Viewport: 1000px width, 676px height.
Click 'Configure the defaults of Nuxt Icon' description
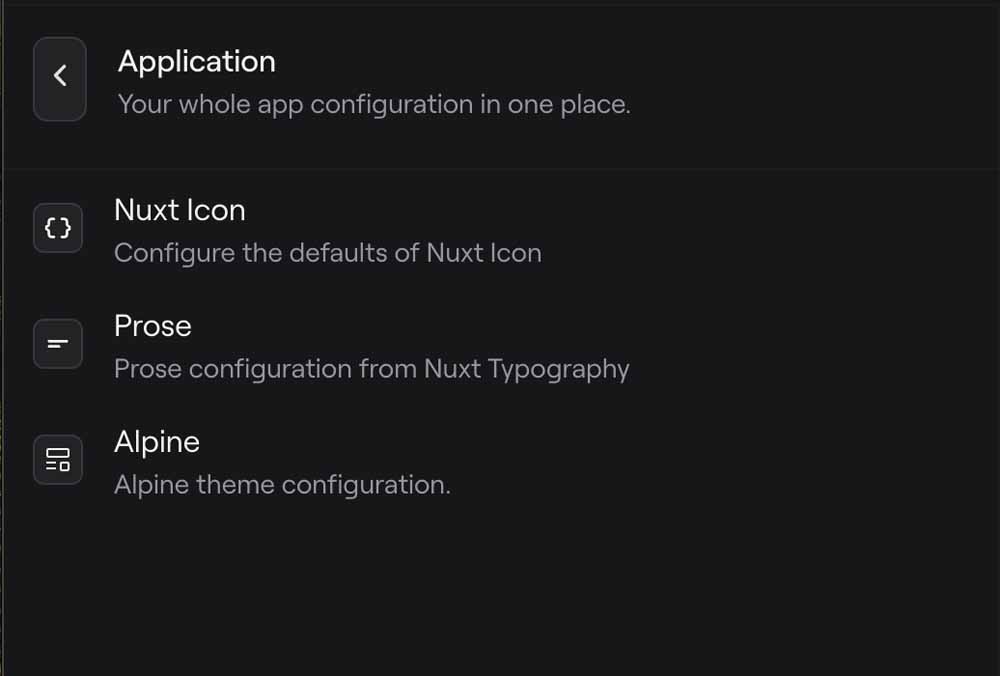coord(327,254)
